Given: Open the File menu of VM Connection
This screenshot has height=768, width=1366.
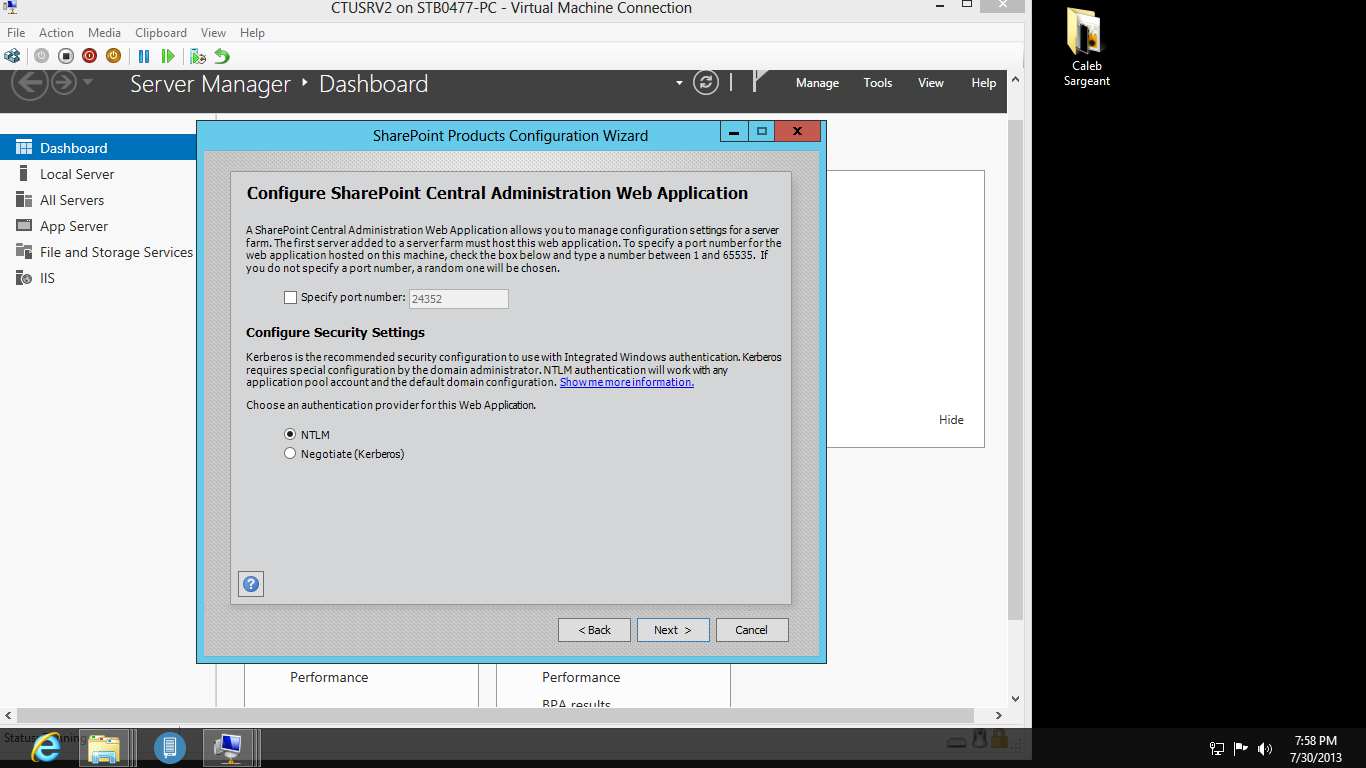Looking at the screenshot, I should point(16,33).
